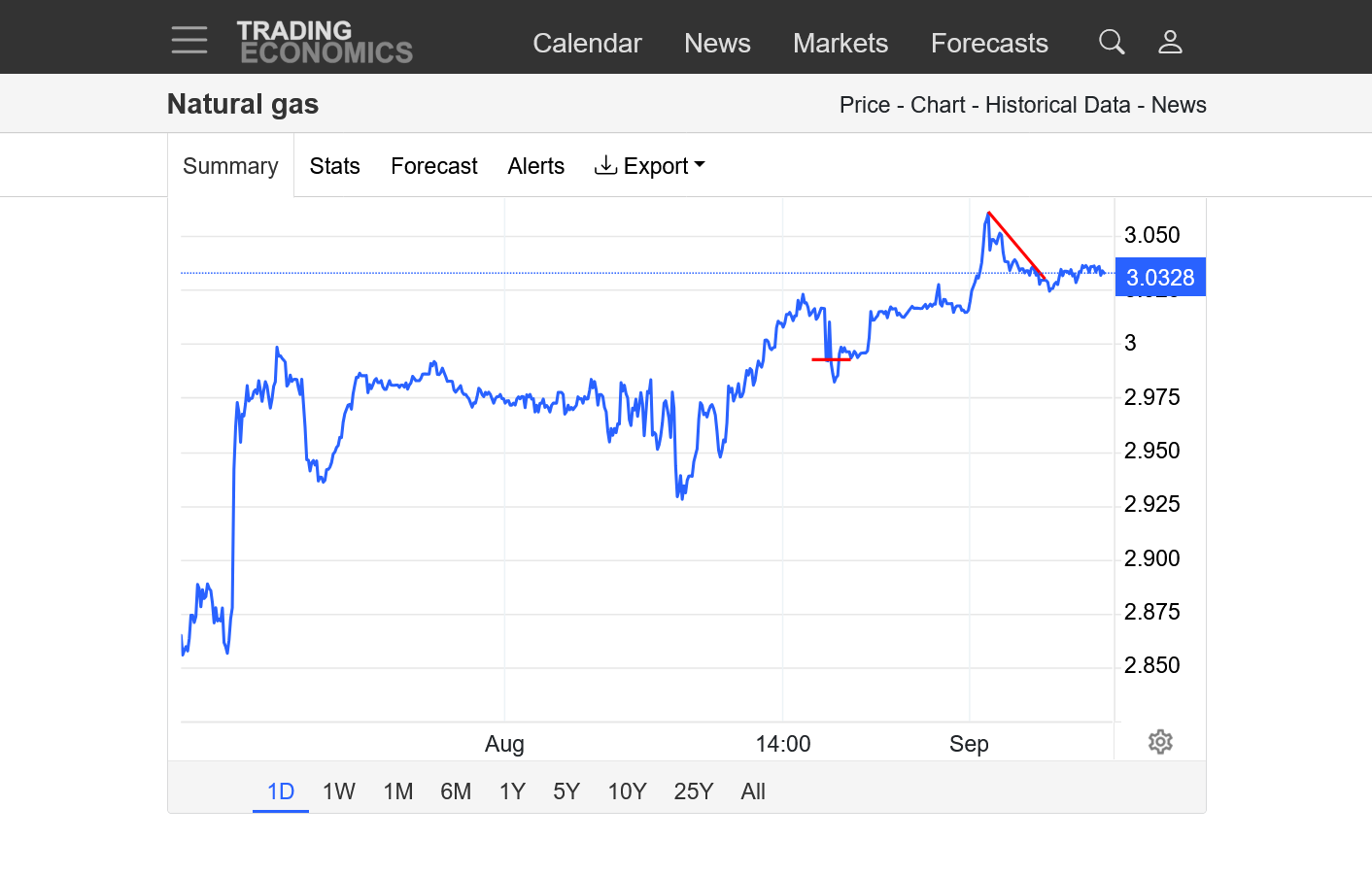
Task: Select the 6M time range
Action: (x=456, y=791)
